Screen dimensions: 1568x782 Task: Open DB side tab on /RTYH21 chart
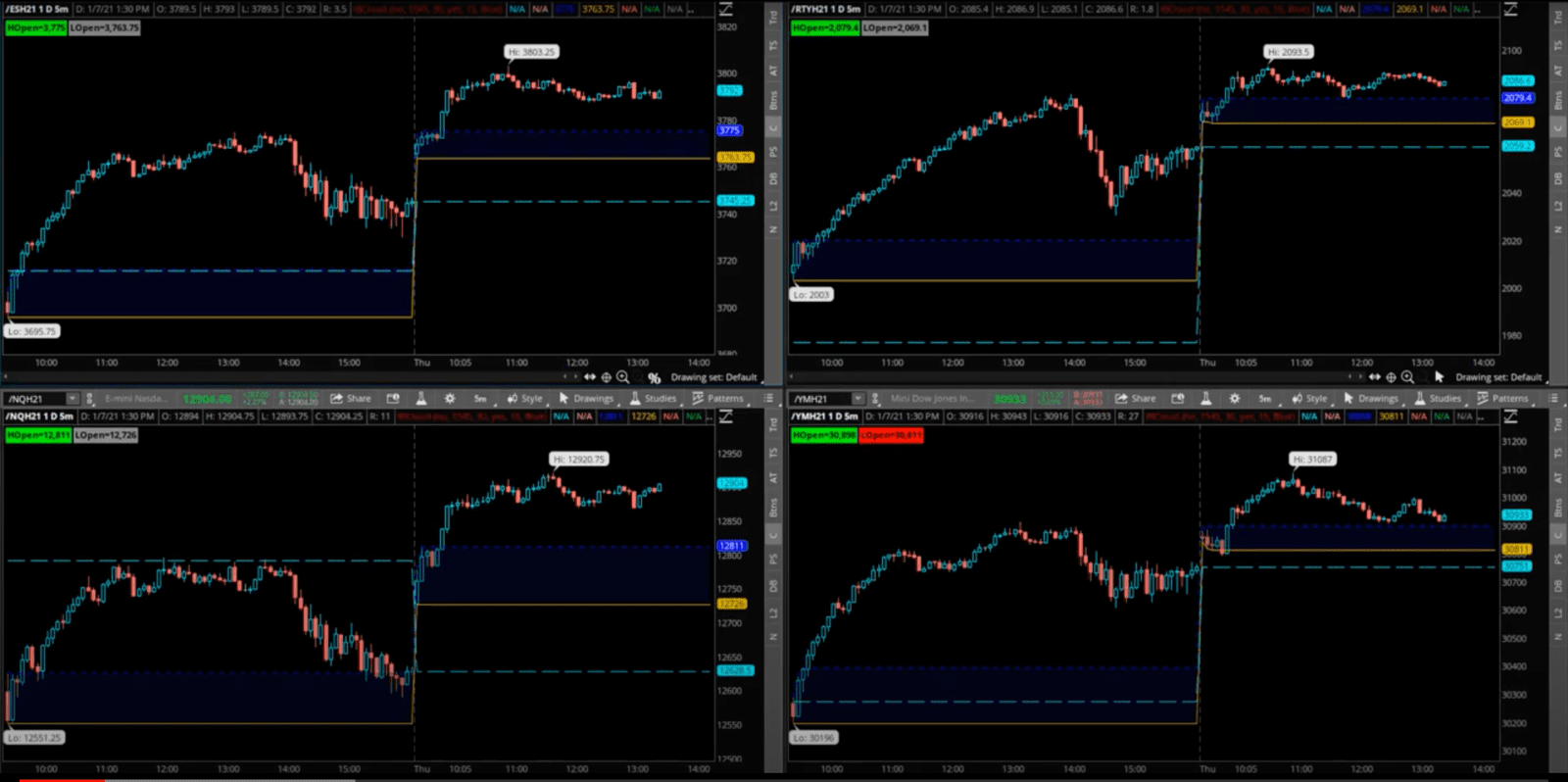[x=1558, y=178]
